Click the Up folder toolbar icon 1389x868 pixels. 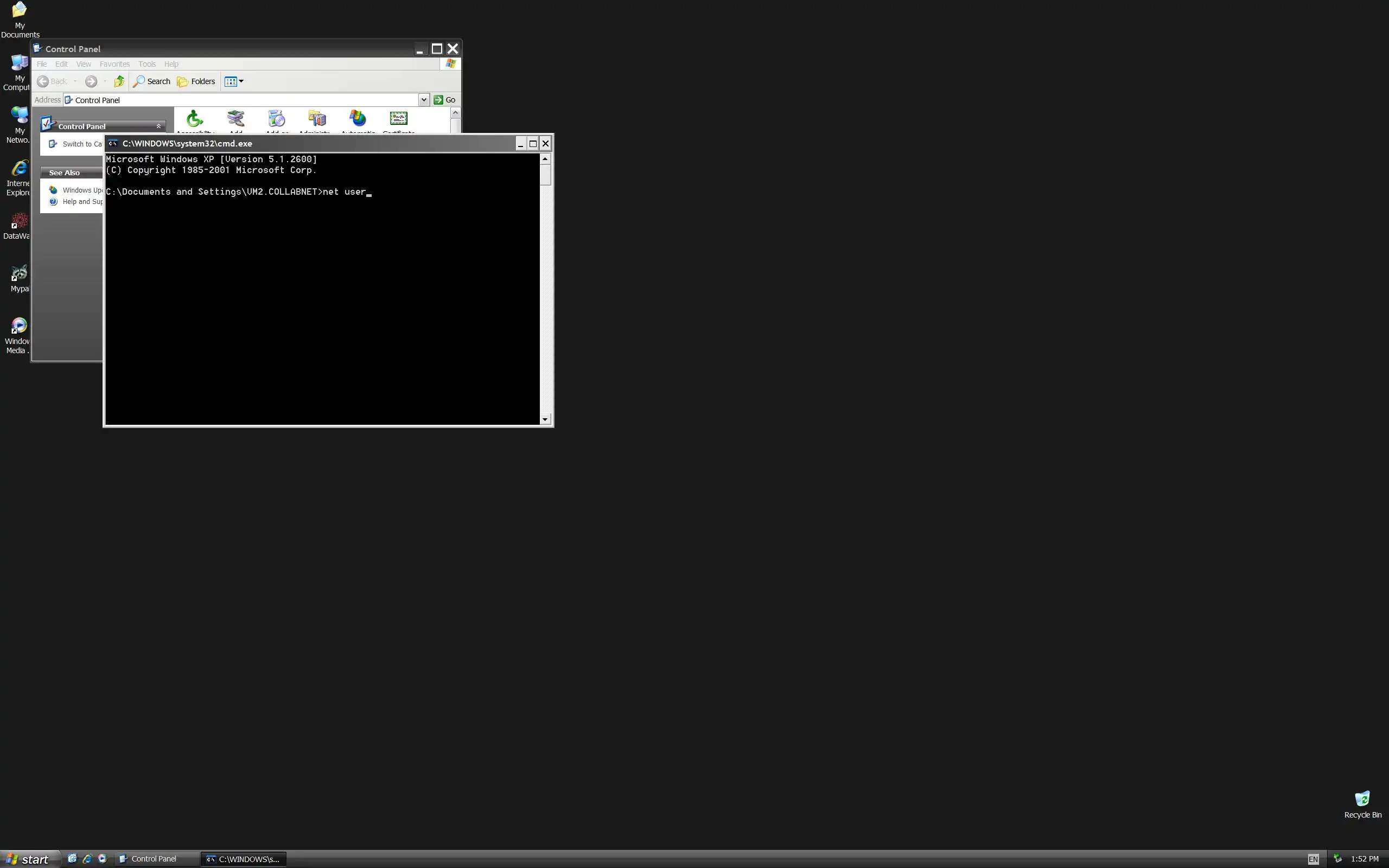point(119,81)
